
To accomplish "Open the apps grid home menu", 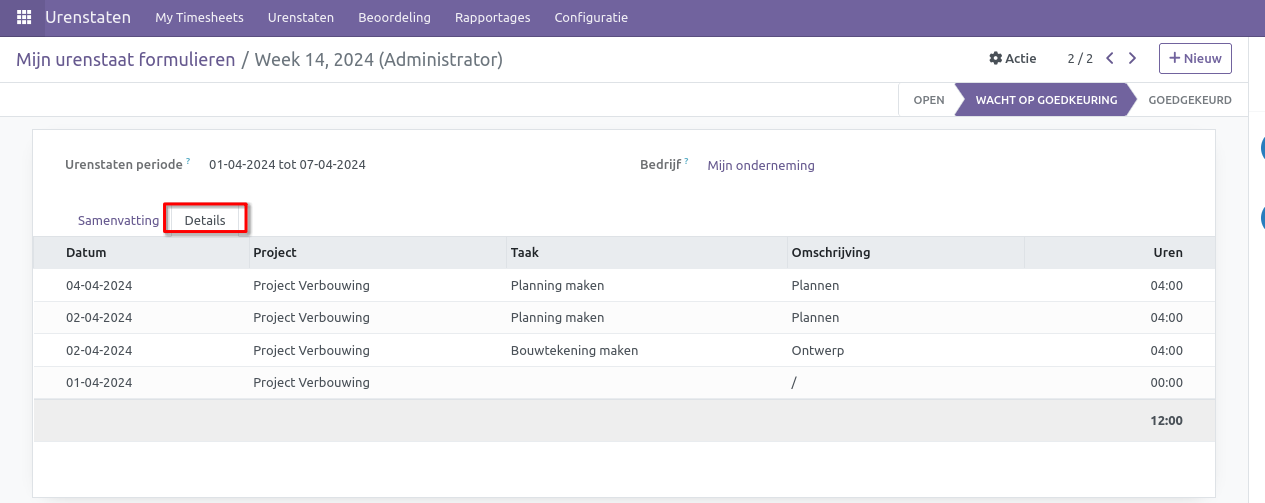I will tap(24, 18).
